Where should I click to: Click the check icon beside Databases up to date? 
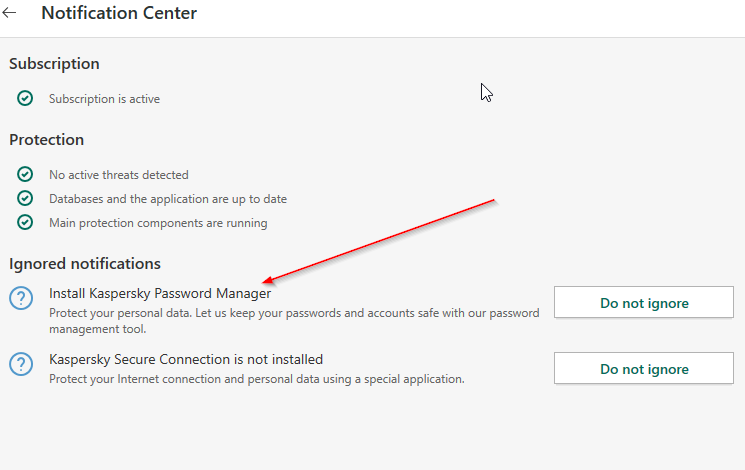click(x=25, y=198)
